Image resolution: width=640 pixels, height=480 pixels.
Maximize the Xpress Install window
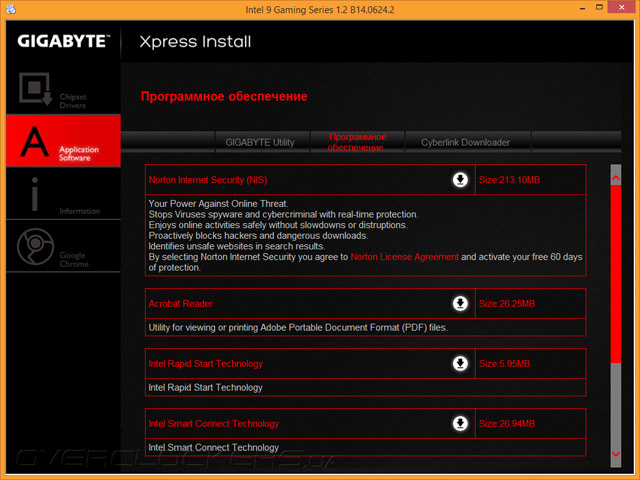[599, 7]
